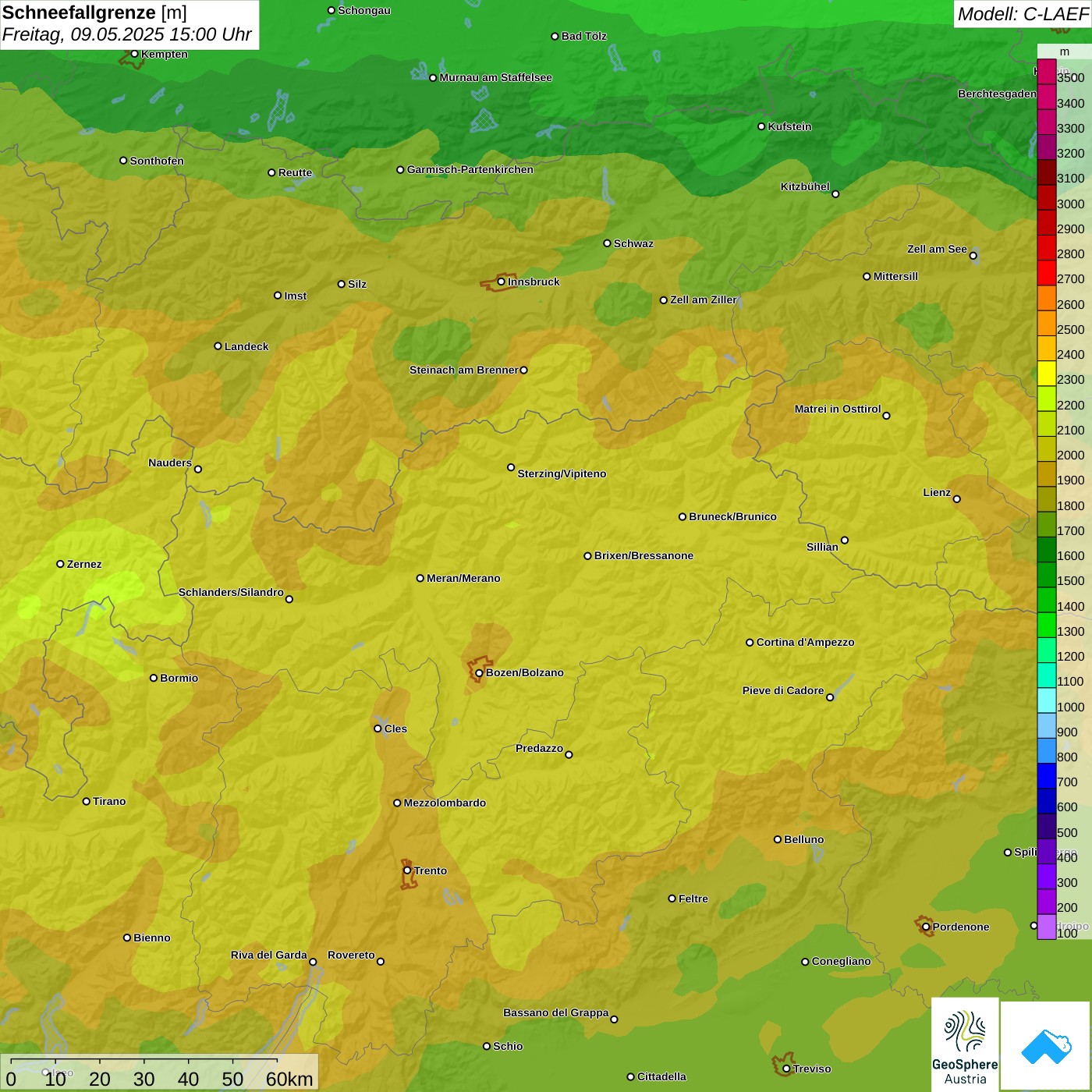1092x1092 pixels.
Task: Click the Bruneck/Brunico location marker
Action: click(682, 516)
